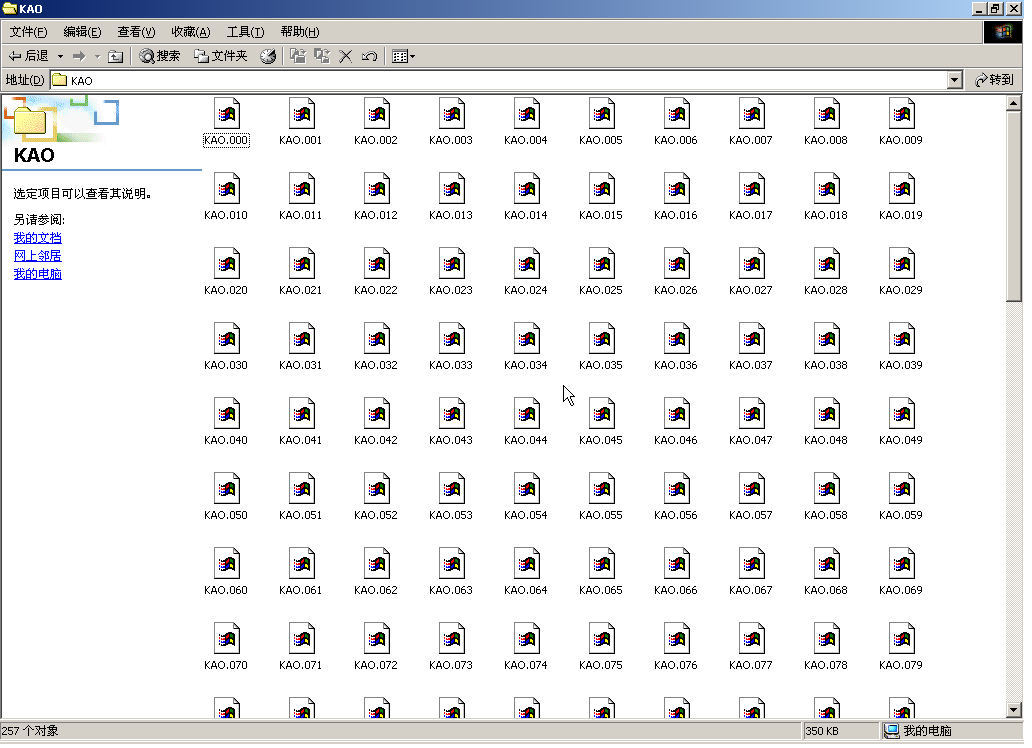Expand the address bar dropdown arrow
Viewport: 1032px width, 748px height.
coord(954,80)
